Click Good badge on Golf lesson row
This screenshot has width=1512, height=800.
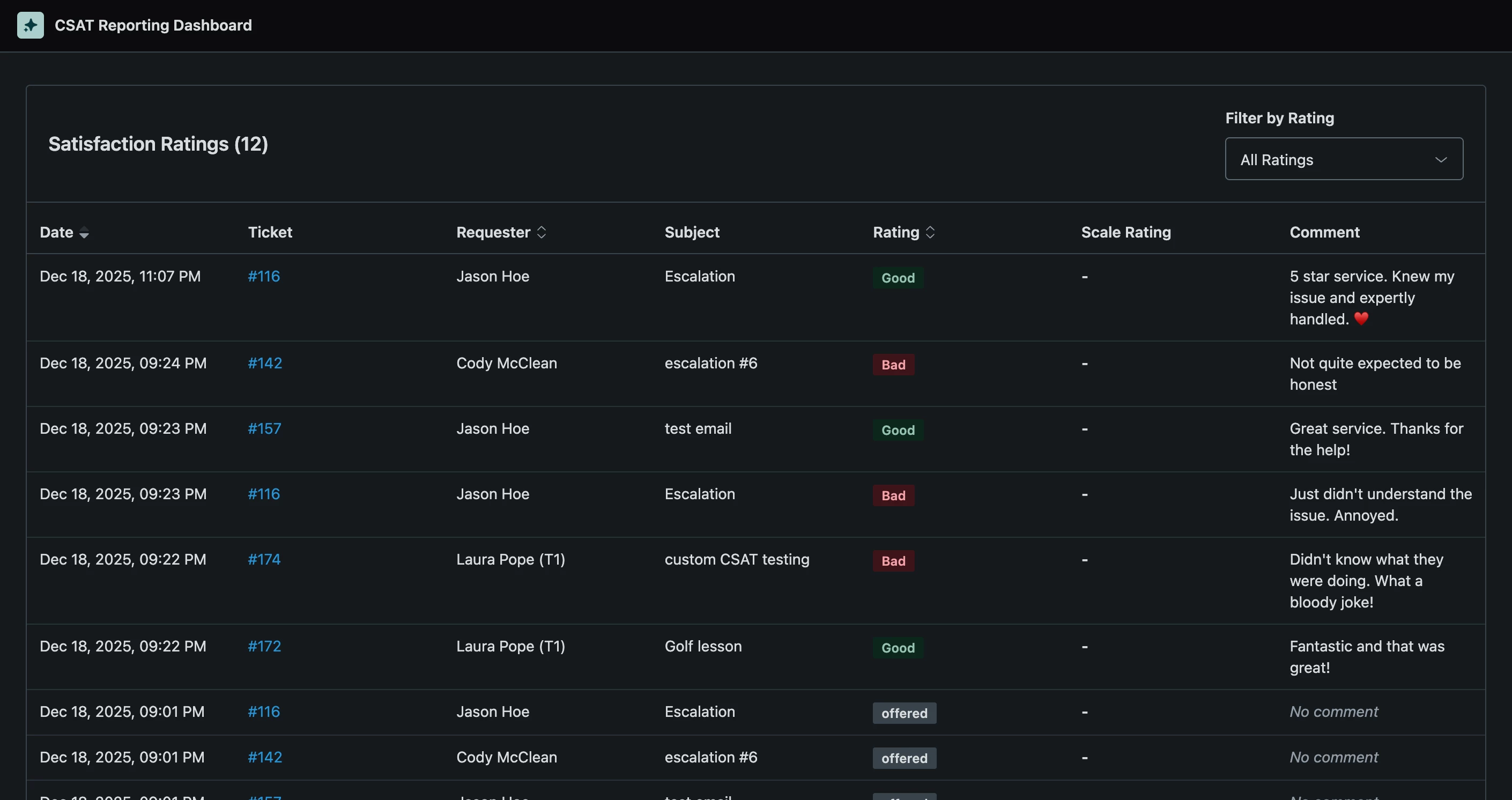click(x=898, y=648)
